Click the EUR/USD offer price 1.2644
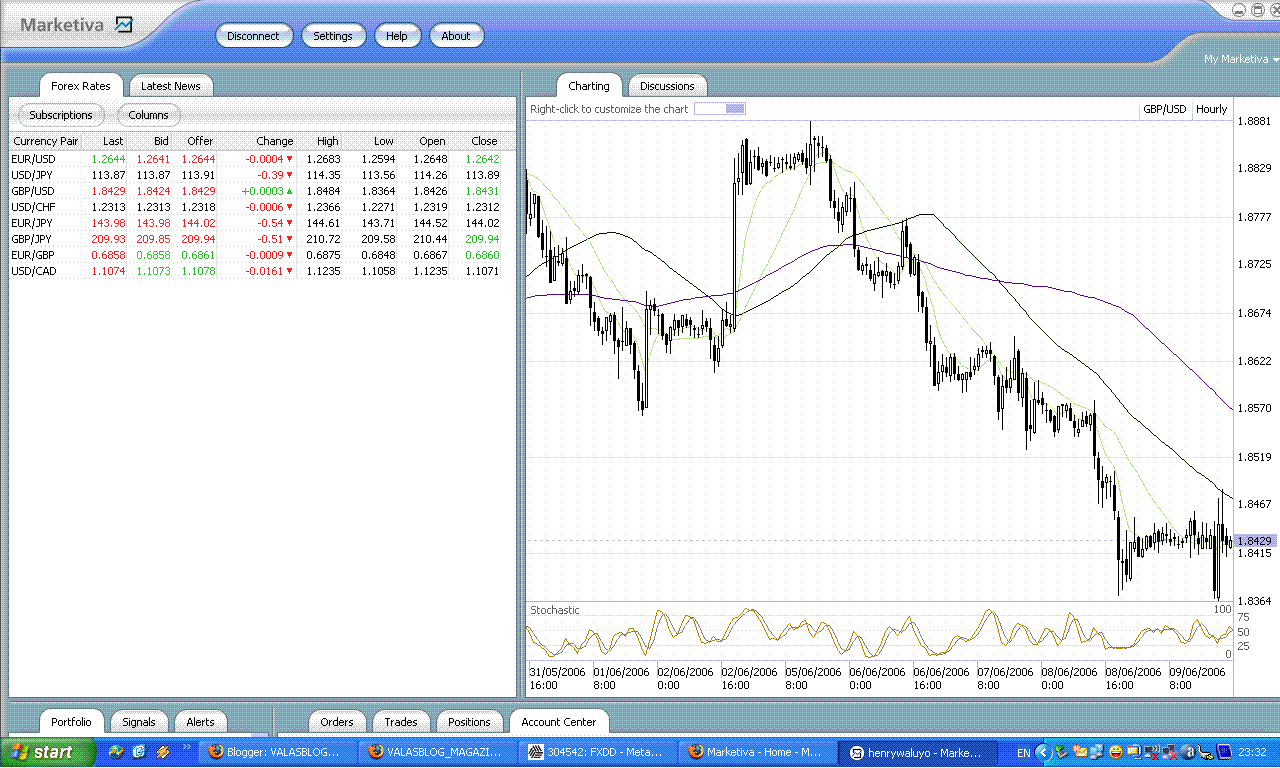The image size is (1280, 768). (x=198, y=158)
